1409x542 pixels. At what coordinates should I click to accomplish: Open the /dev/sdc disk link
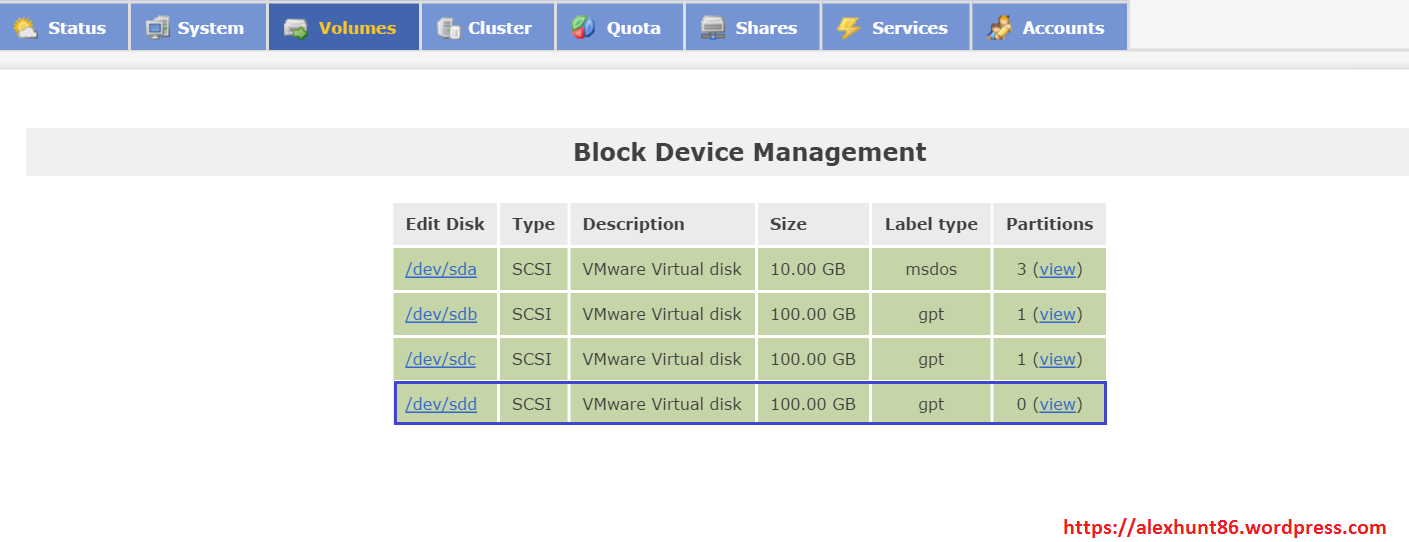click(441, 359)
